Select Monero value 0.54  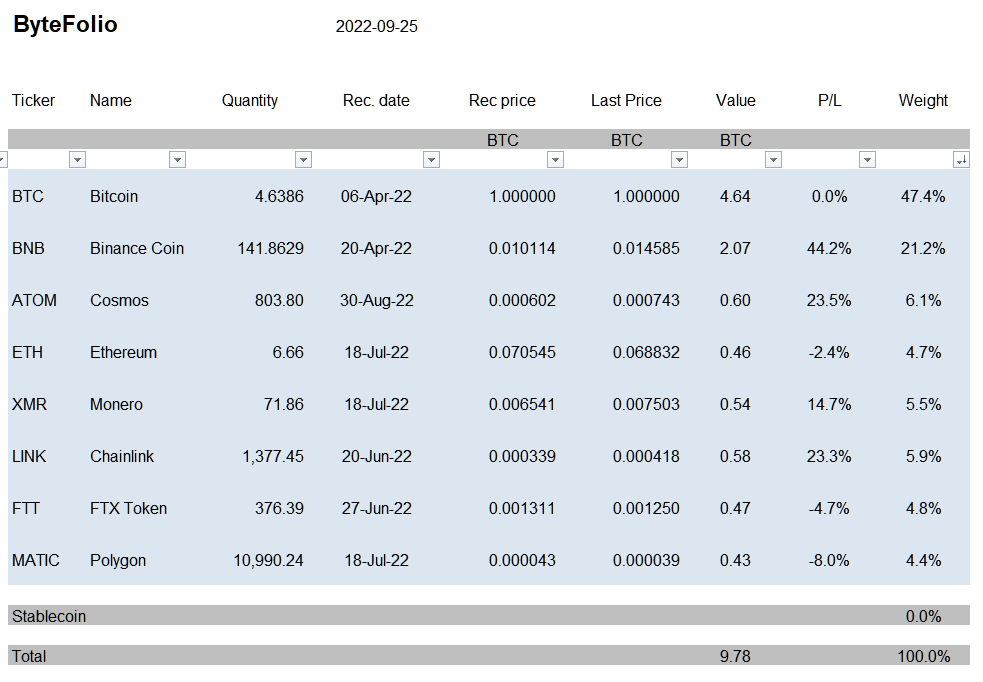click(x=735, y=404)
